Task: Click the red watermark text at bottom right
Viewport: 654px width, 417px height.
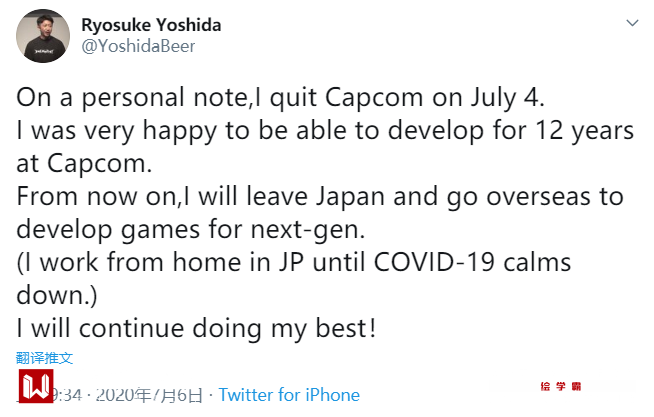Action: tap(561, 386)
